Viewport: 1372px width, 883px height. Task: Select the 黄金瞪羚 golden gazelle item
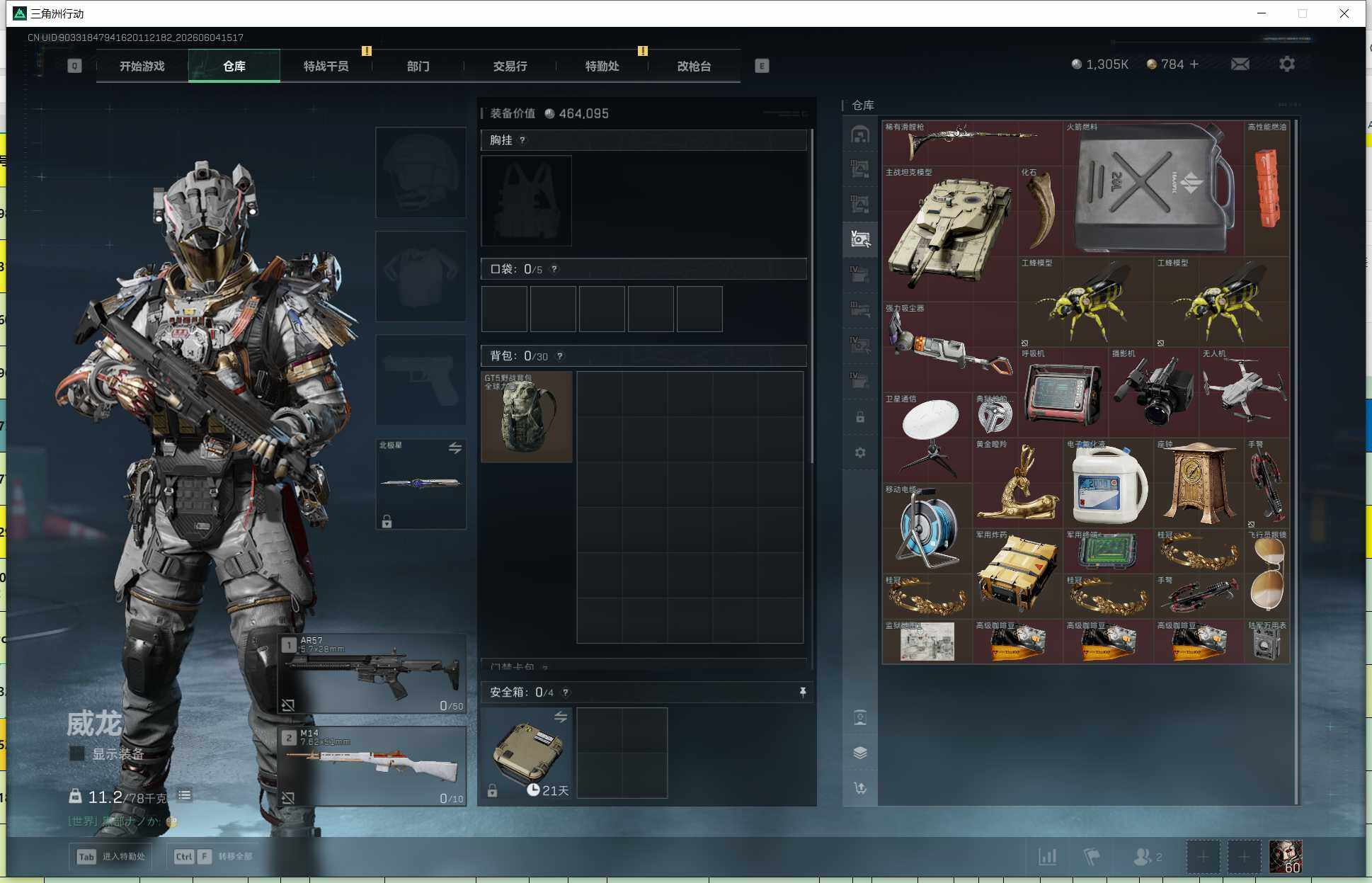[1018, 483]
